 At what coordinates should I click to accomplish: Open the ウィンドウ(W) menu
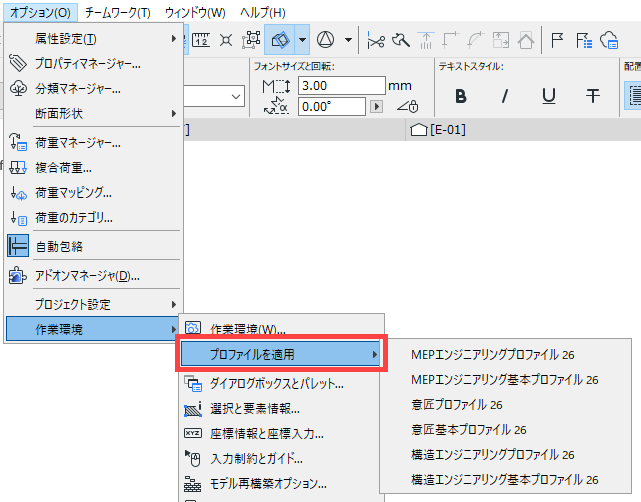pos(195,12)
